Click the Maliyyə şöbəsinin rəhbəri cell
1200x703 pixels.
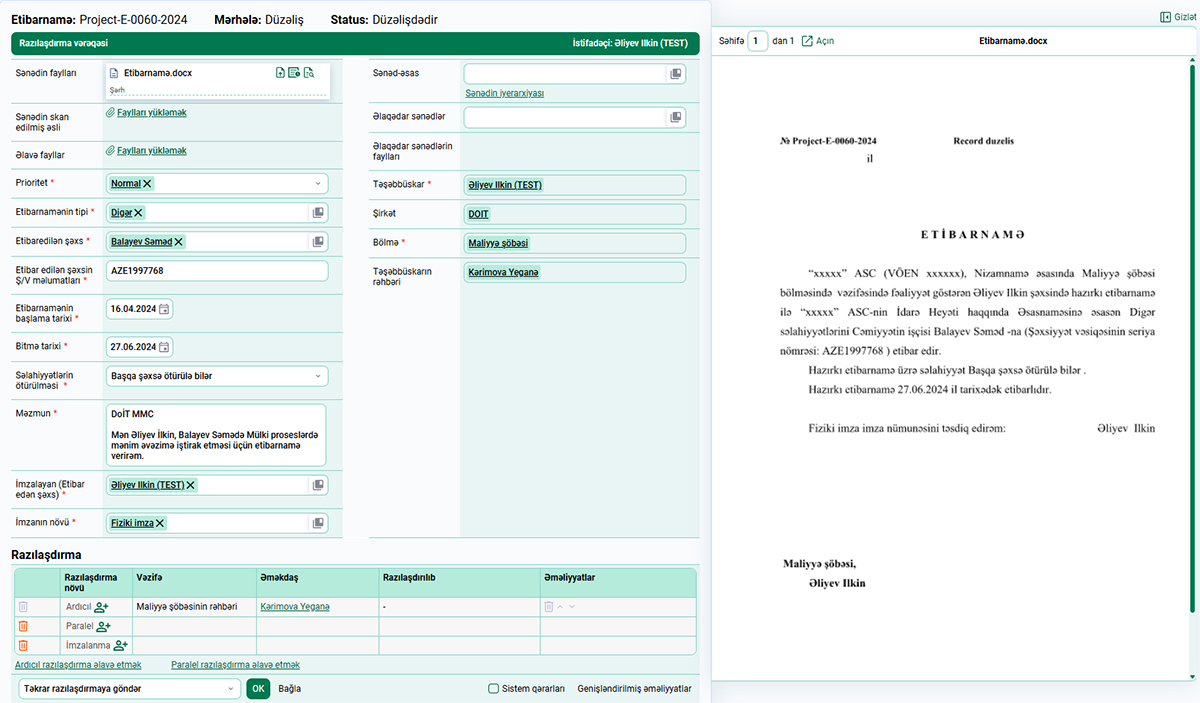click(x=194, y=607)
